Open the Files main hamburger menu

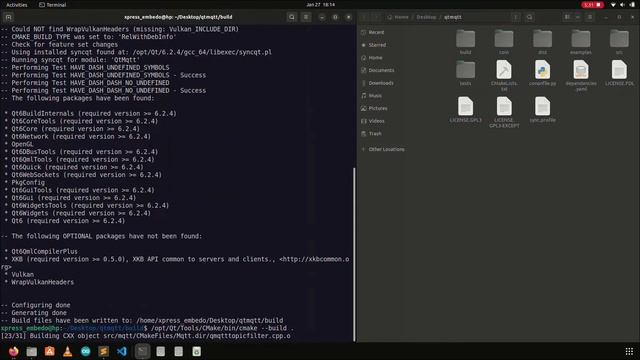(590, 17)
